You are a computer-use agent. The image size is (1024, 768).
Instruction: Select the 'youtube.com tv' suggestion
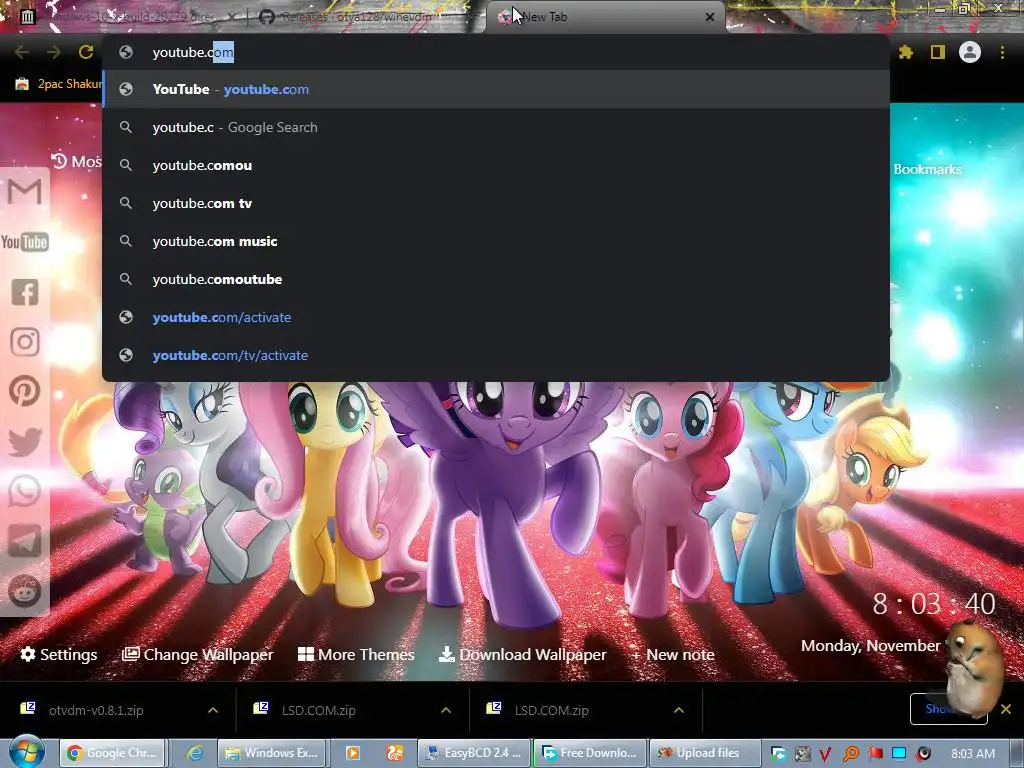click(x=496, y=203)
